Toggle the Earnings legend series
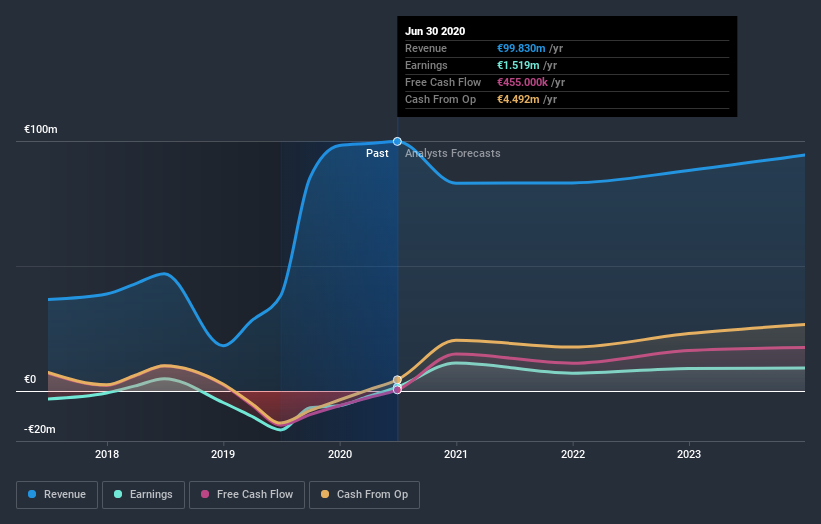 coord(143,495)
